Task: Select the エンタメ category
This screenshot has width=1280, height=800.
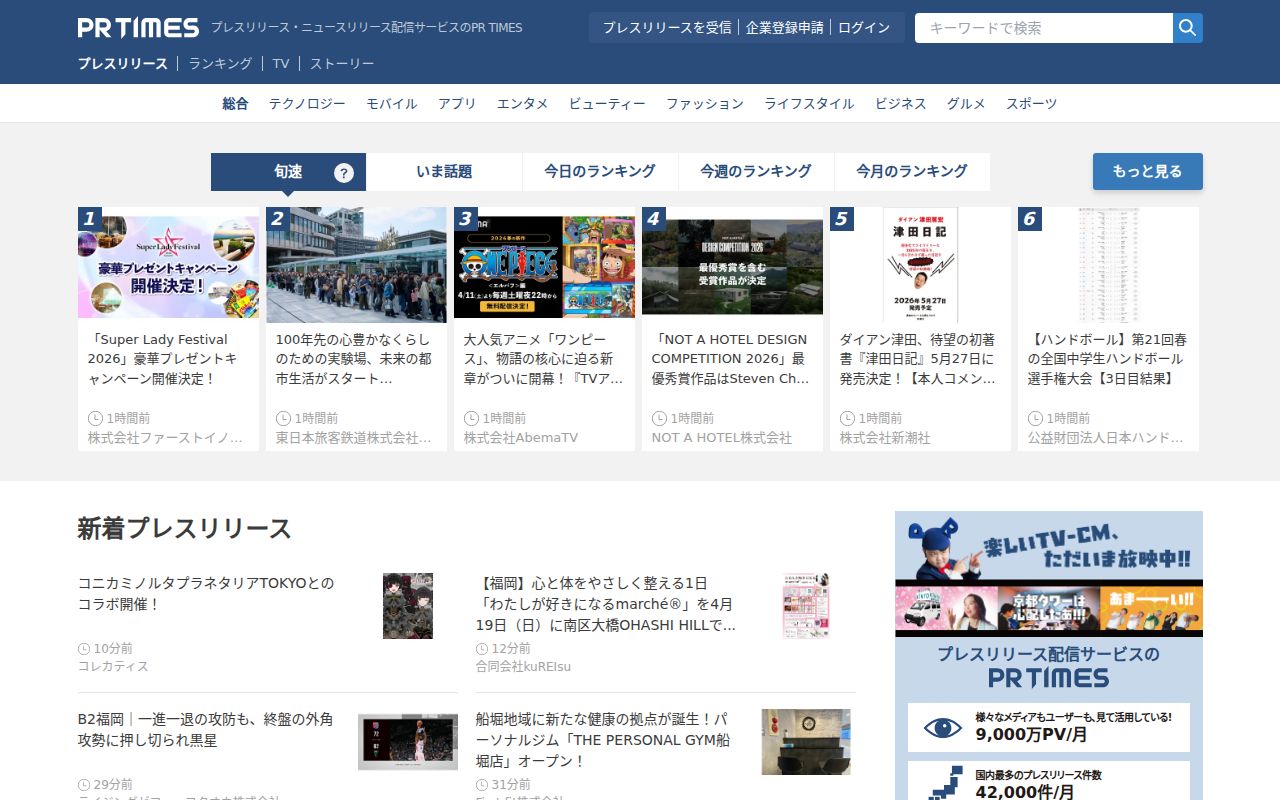Action: 523,104
